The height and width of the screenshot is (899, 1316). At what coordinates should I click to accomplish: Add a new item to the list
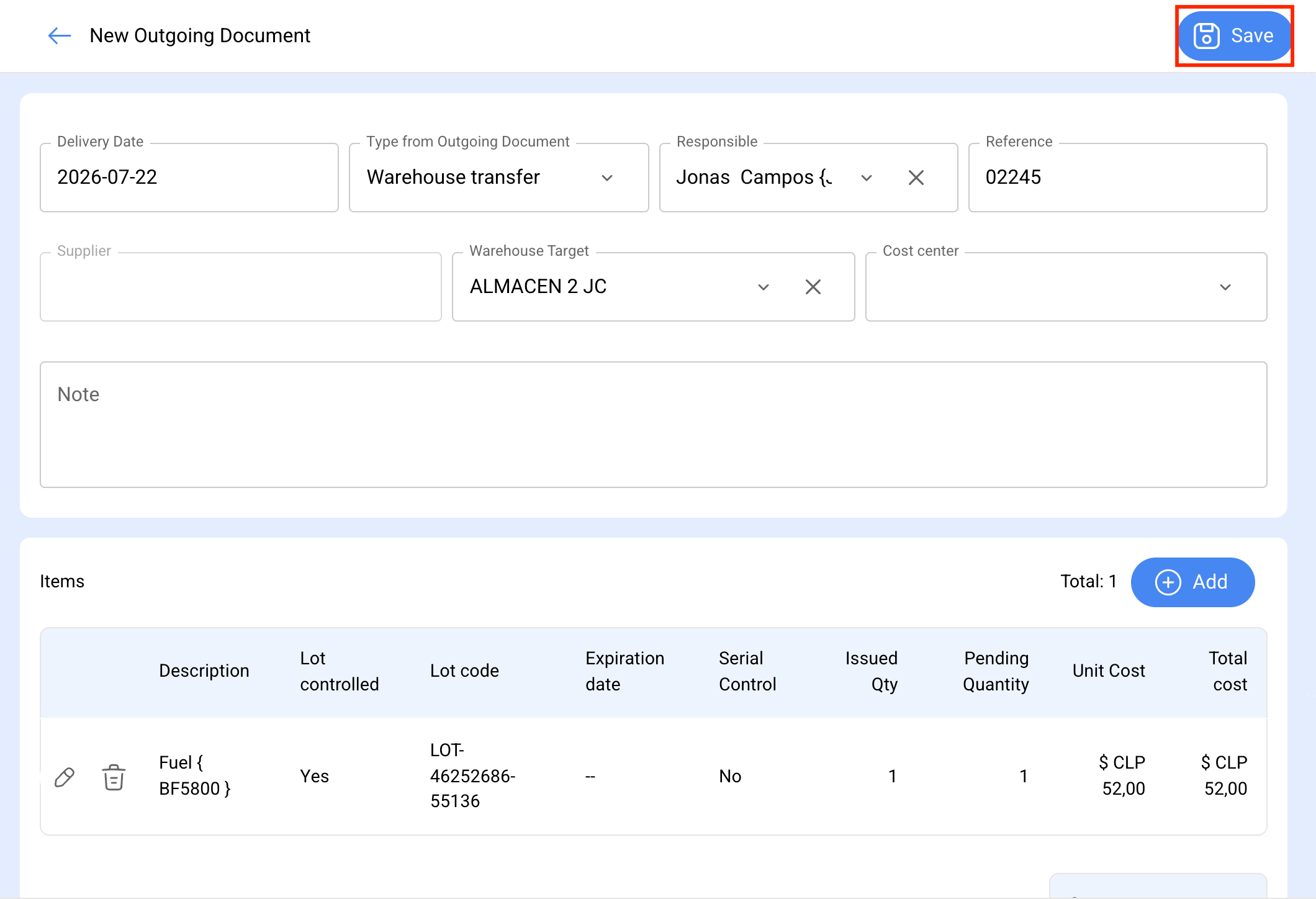click(1192, 582)
